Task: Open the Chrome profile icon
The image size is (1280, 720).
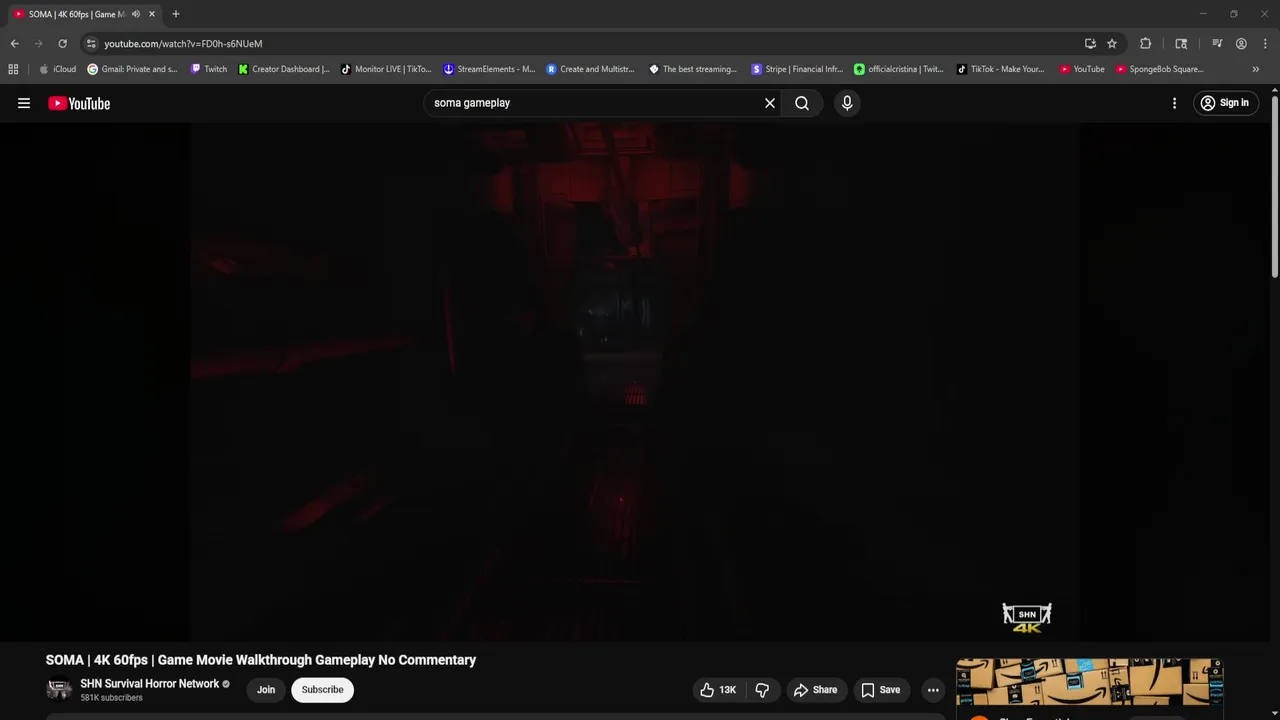Action: tap(1241, 44)
